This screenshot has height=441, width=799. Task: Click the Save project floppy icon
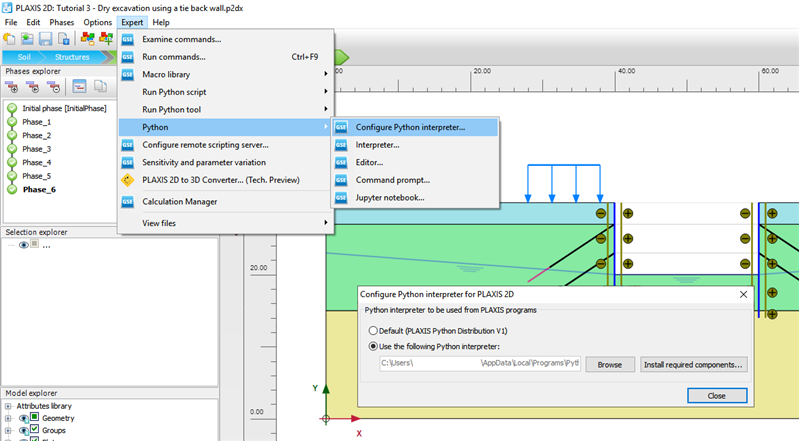[x=45, y=39]
